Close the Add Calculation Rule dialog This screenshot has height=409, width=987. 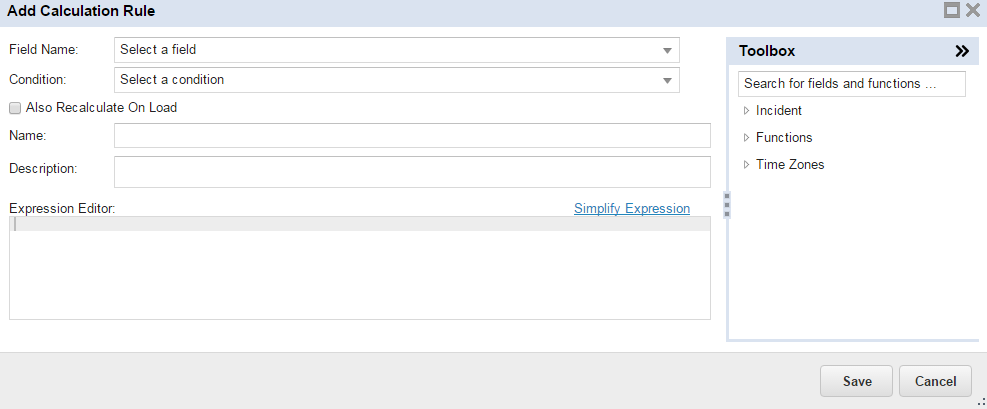click(x=972, y=11)
